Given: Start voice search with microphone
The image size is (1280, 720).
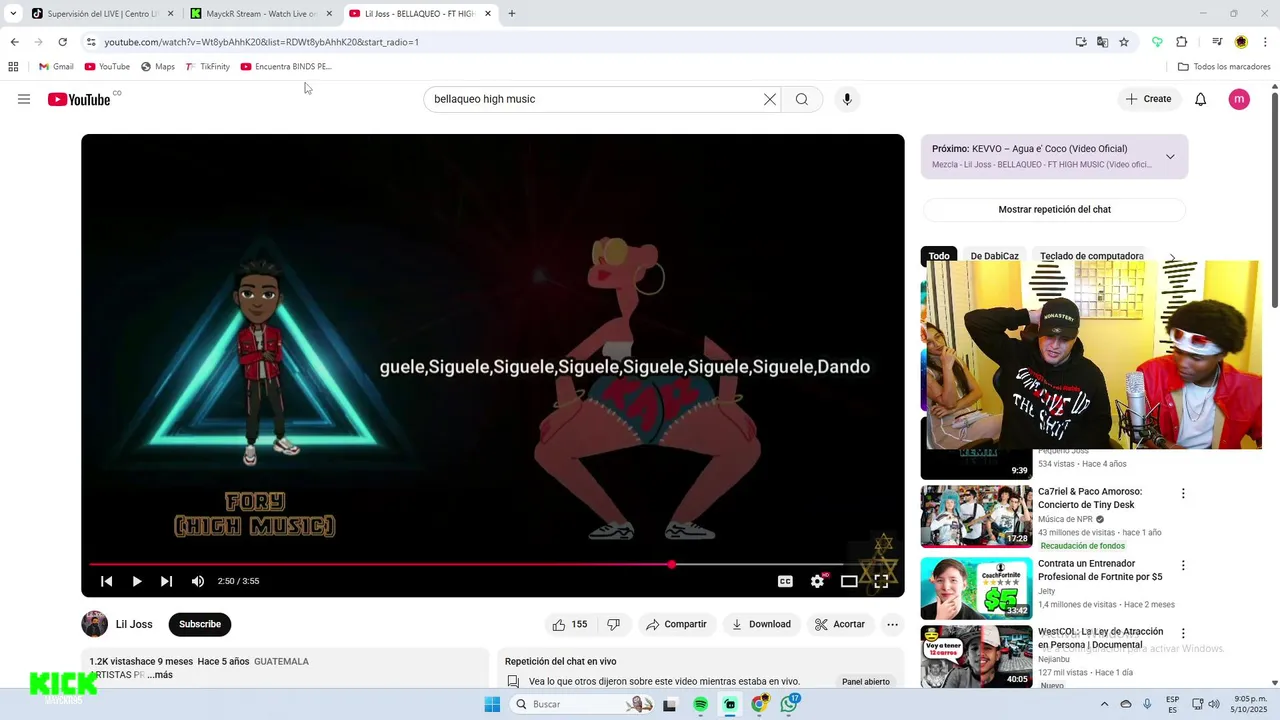Looking at the screenshot, I should pyautogui.click(x=847, y=99).
